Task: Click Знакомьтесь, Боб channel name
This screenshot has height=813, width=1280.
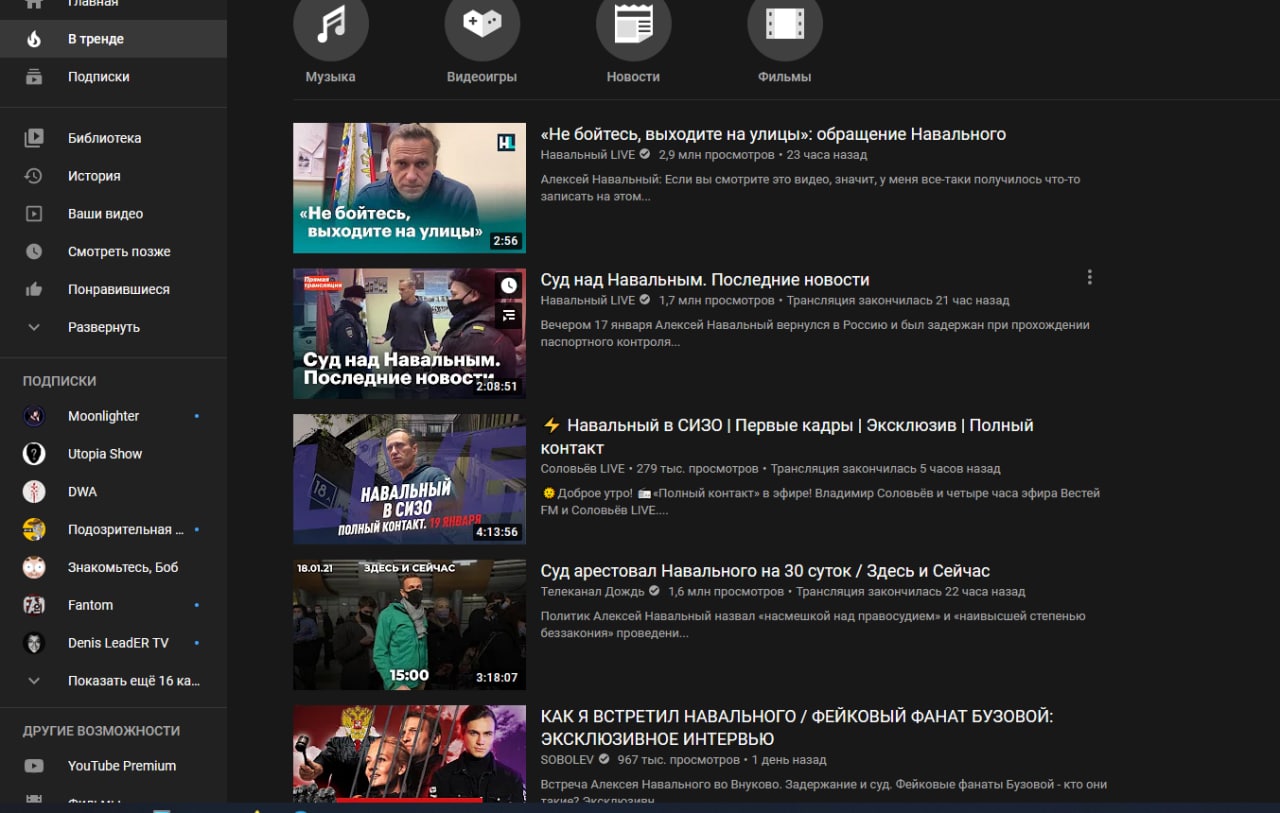Action: [123, 568]
